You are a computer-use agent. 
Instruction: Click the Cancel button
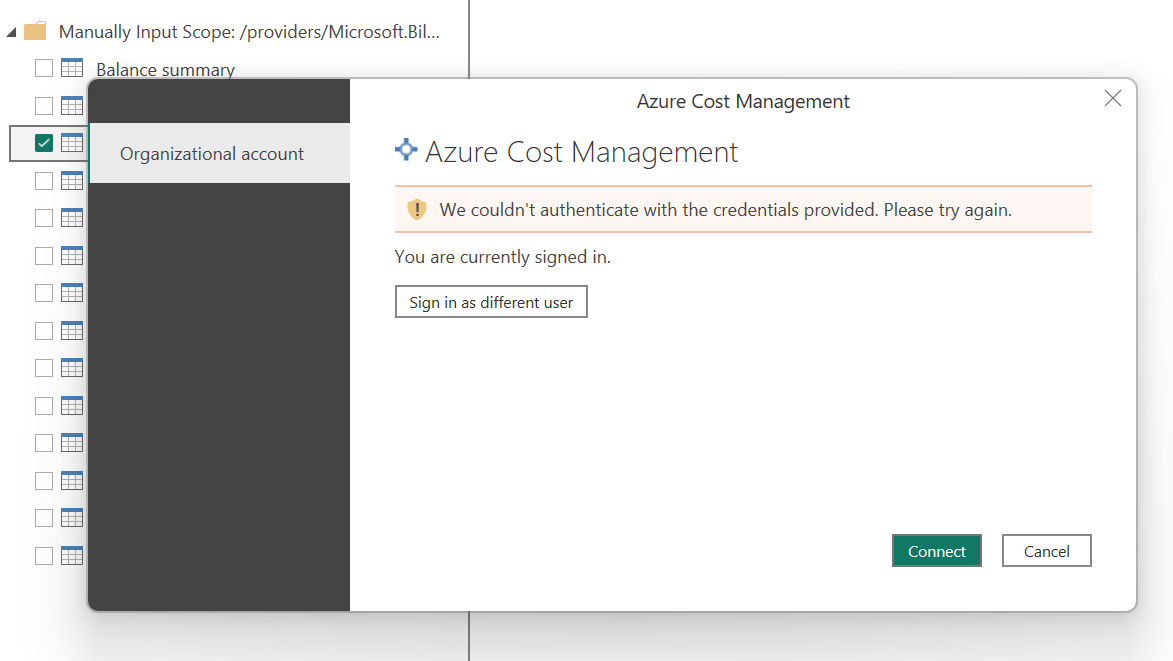(1046, 551)
